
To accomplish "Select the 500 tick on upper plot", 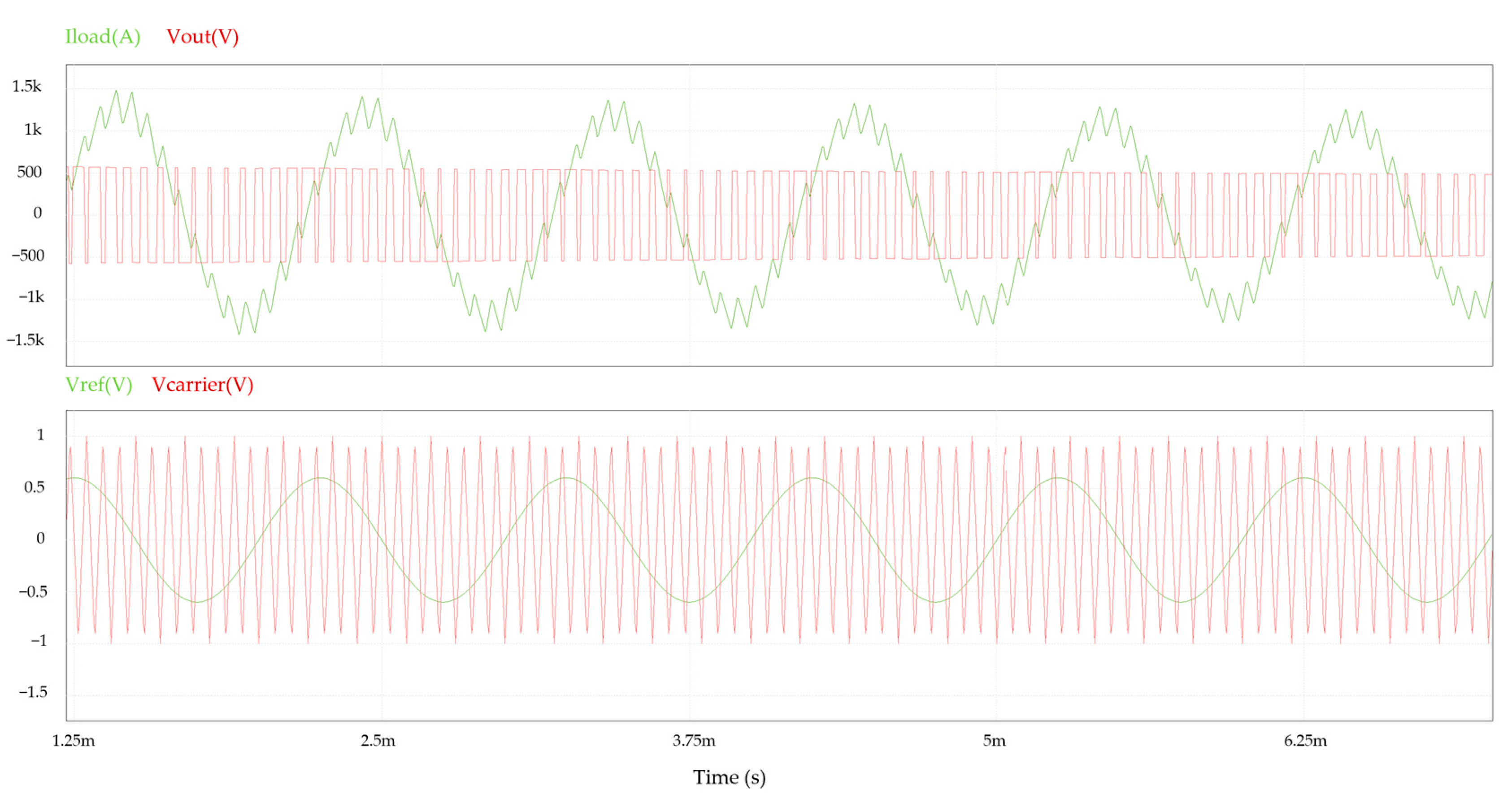I will pos(29,172).
